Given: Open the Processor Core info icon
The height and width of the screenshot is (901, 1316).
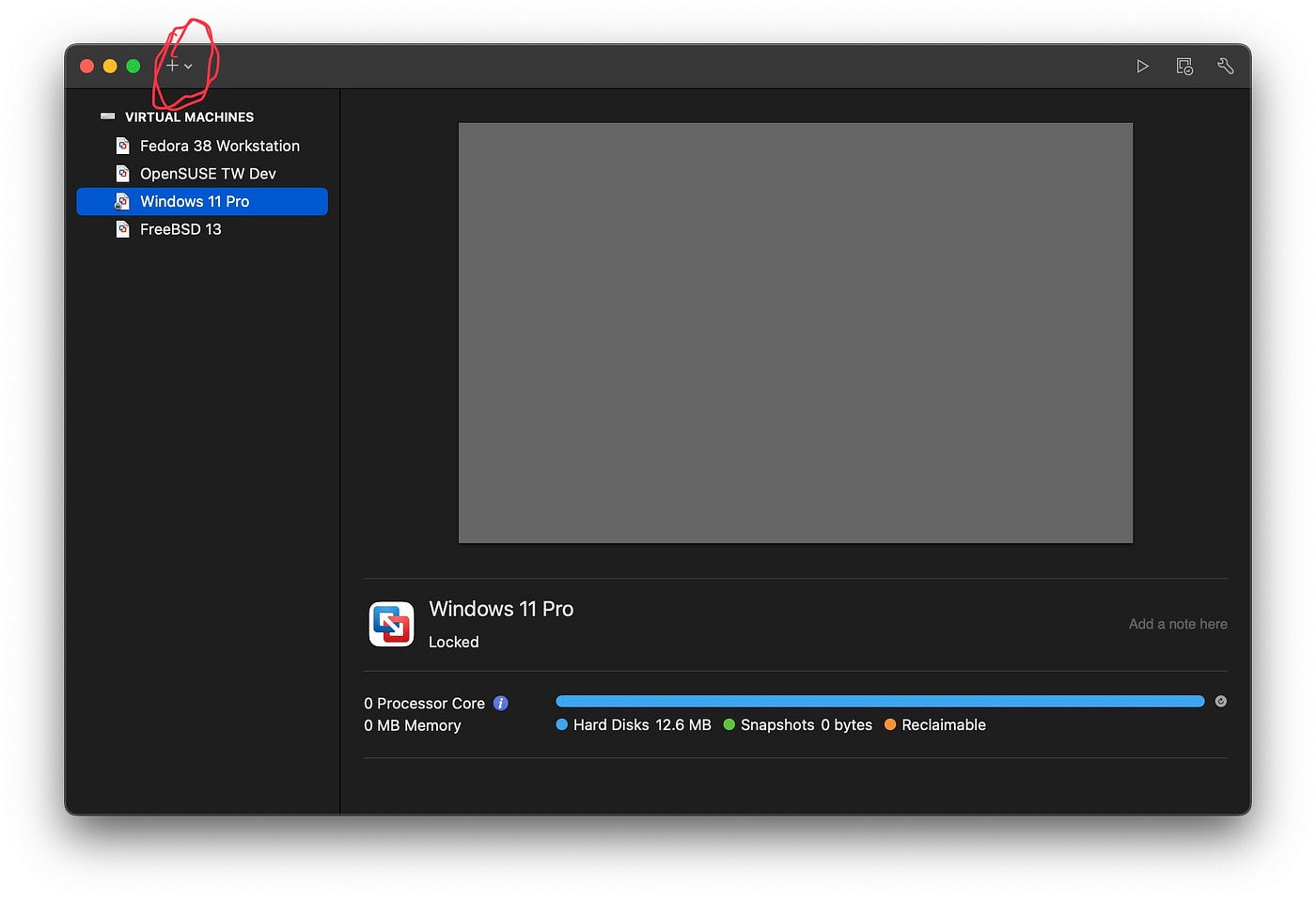Looking at the screenshot, I should [501, 703].
